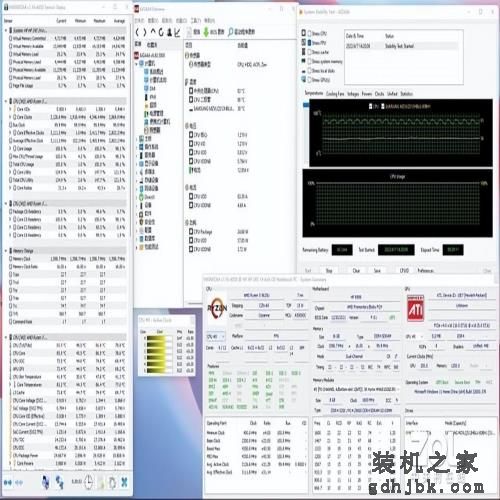Enable Stress system memory checkbox

309,61
